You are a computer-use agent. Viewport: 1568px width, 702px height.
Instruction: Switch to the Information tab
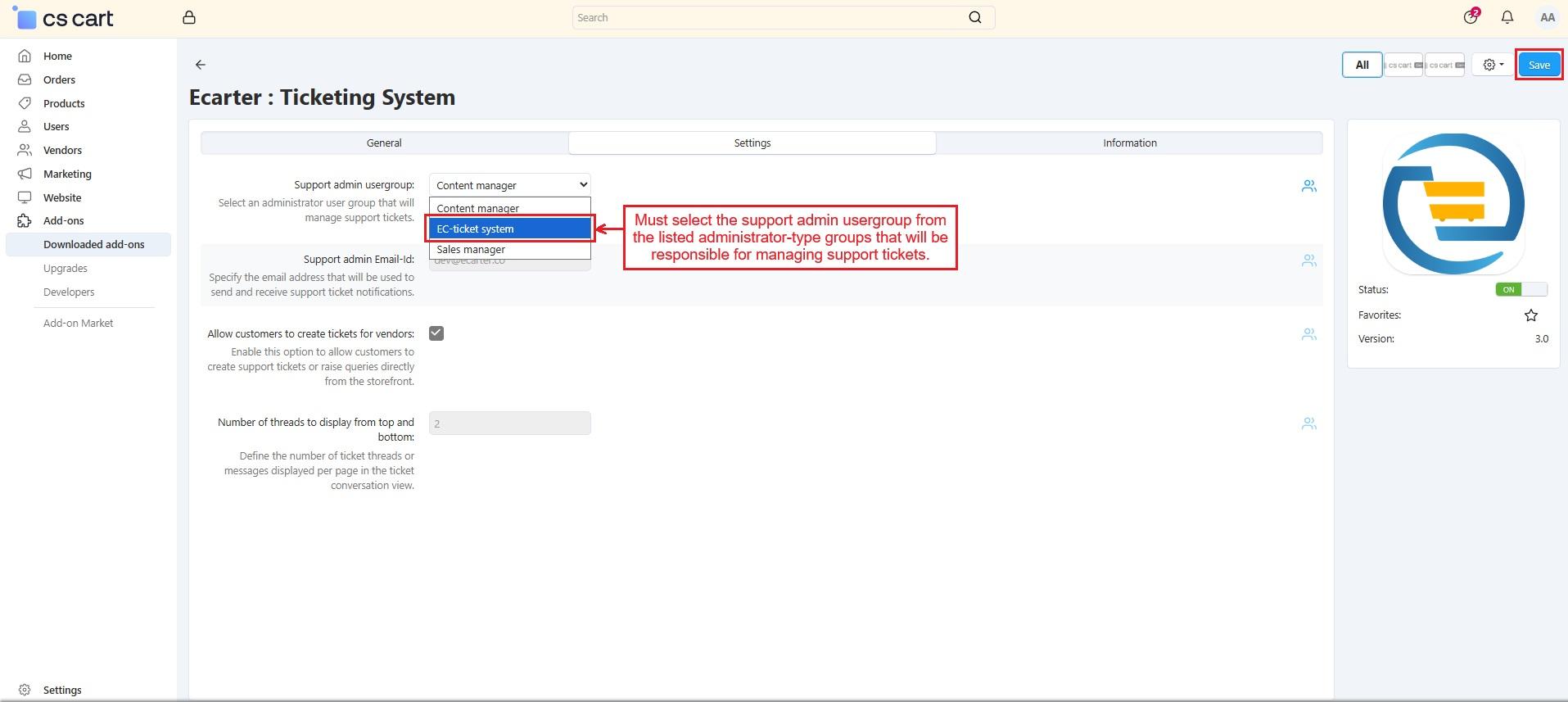[1129, 143]
